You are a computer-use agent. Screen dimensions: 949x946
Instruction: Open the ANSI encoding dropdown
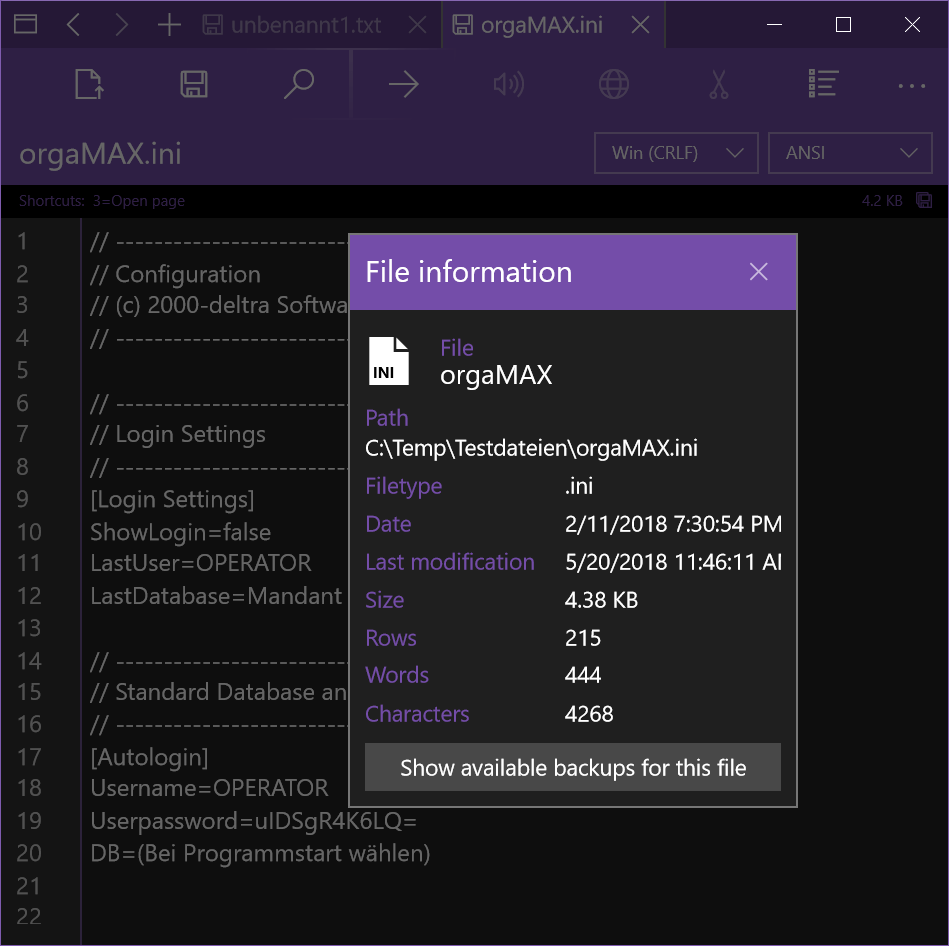click(x=850, y=153)
